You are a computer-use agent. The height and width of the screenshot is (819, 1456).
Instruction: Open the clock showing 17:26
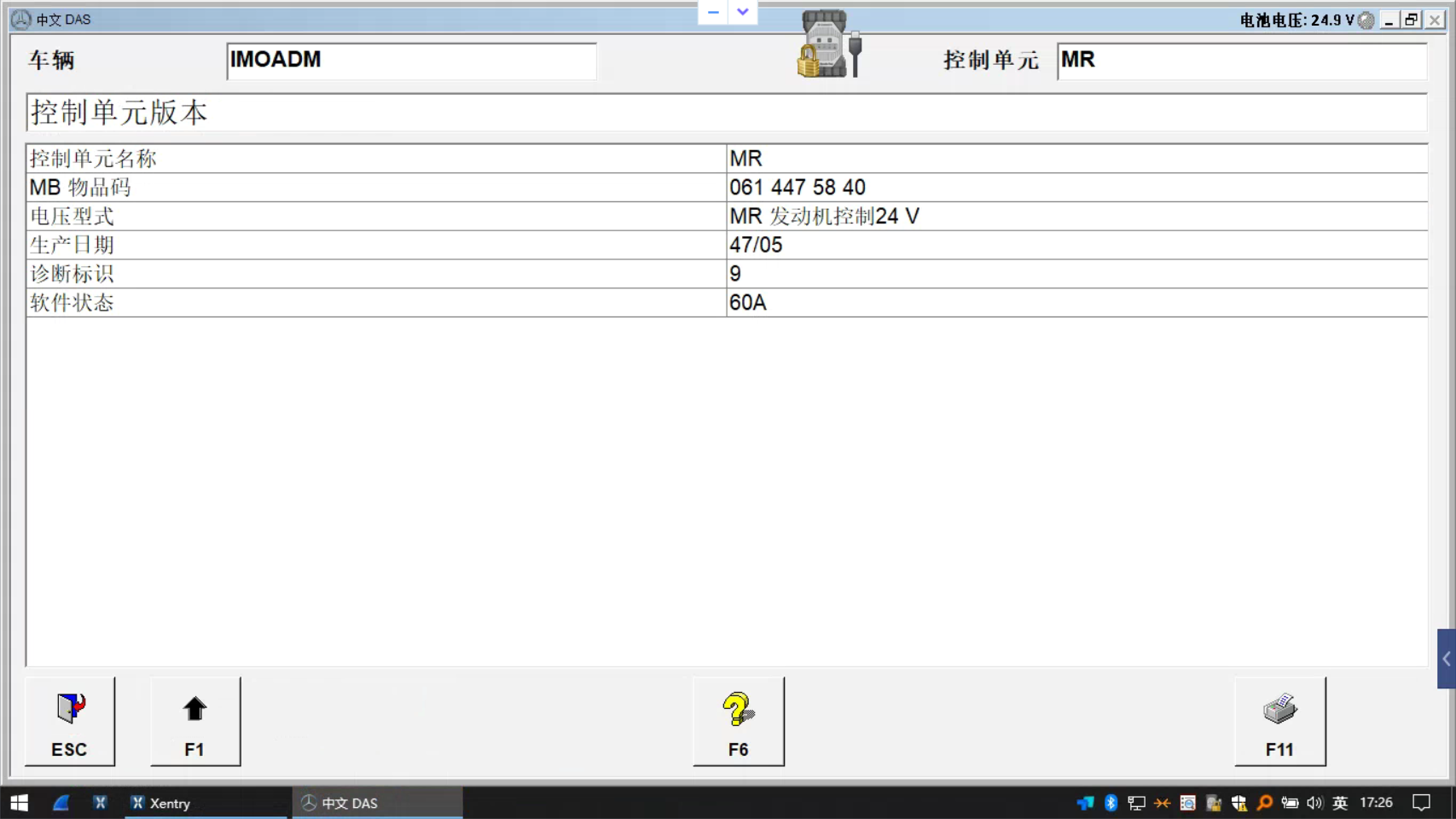[1376, 803]
